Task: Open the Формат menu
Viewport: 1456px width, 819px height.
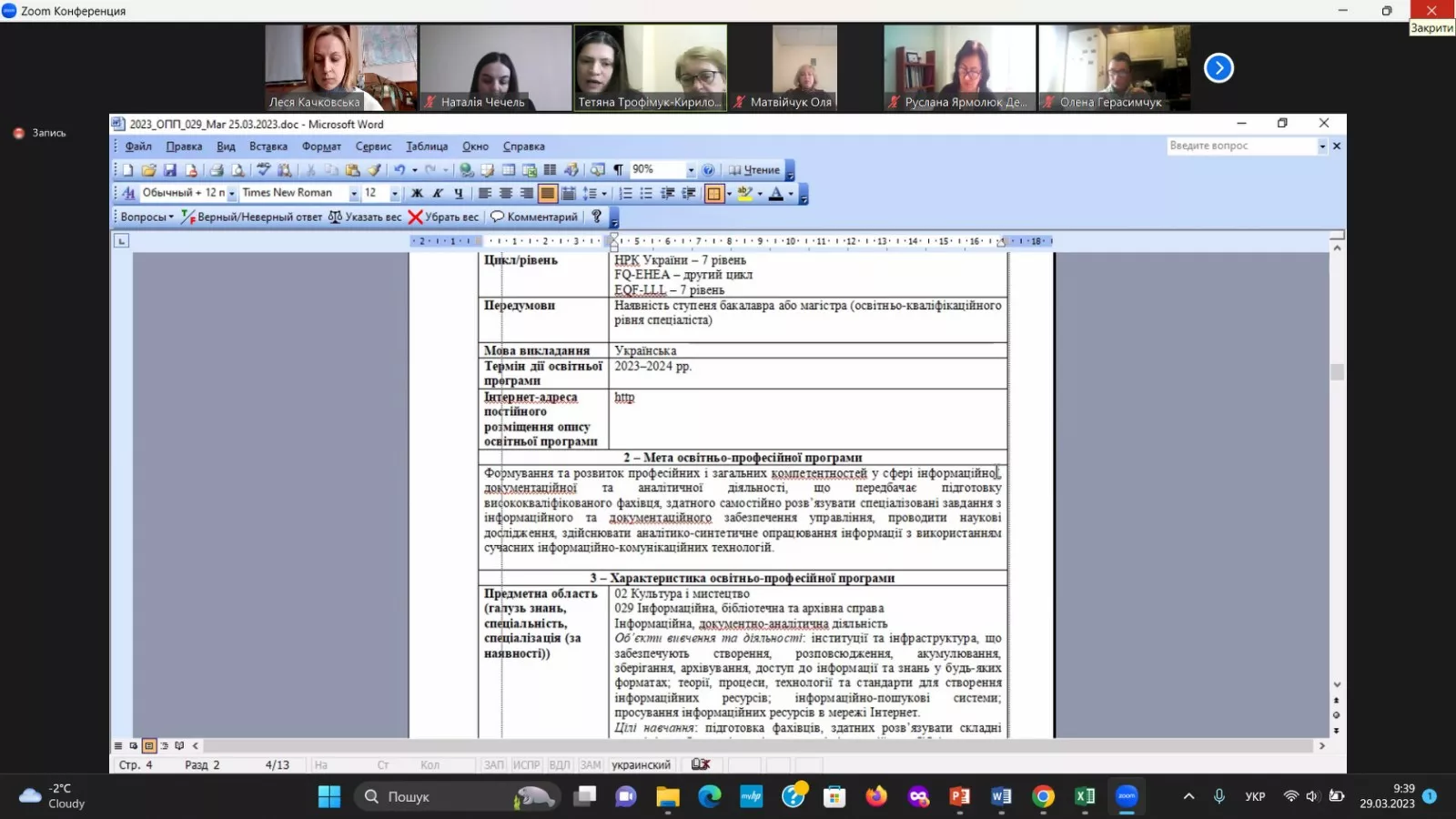Action: (321, 147)
